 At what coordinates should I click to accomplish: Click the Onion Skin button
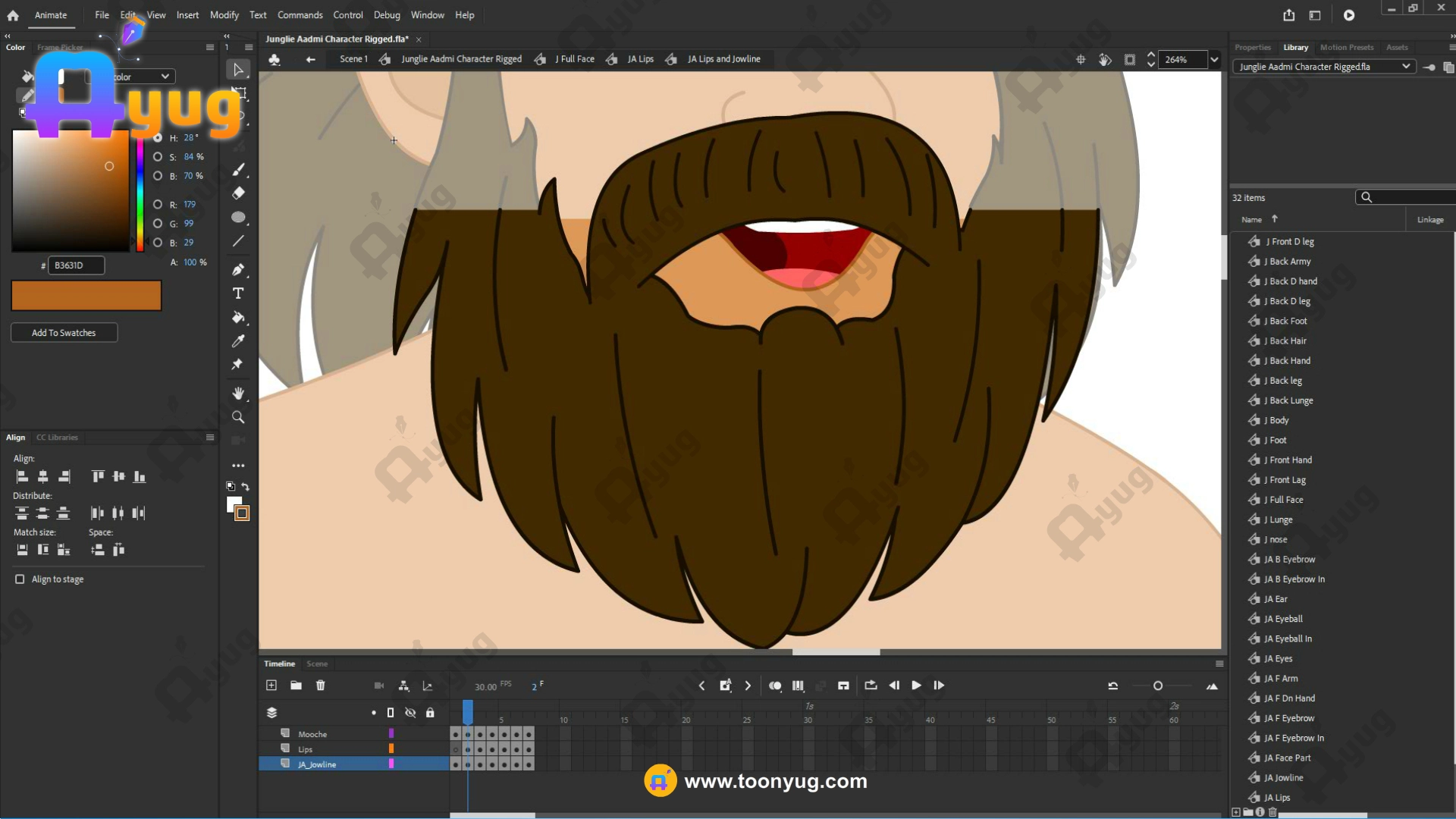click(775, 686)
